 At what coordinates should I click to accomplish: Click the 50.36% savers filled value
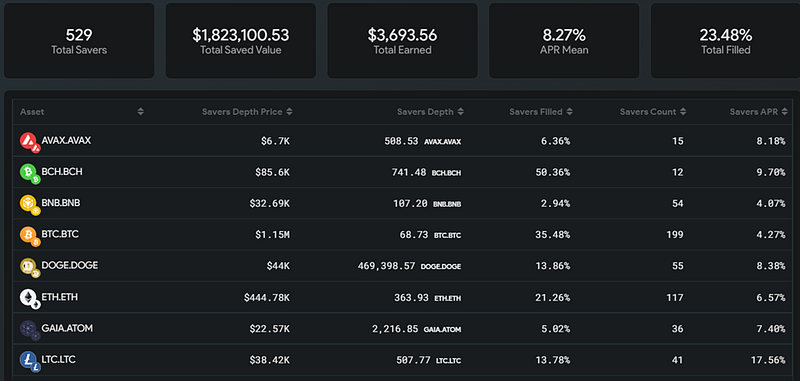click(x=552, y=172)
